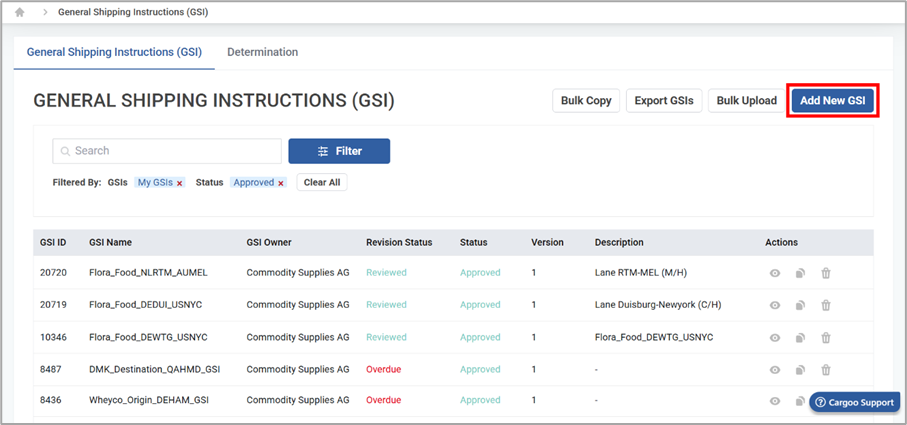Delete GSI 20719 with trash icon
Screen dimensions: 907x425
825,305
